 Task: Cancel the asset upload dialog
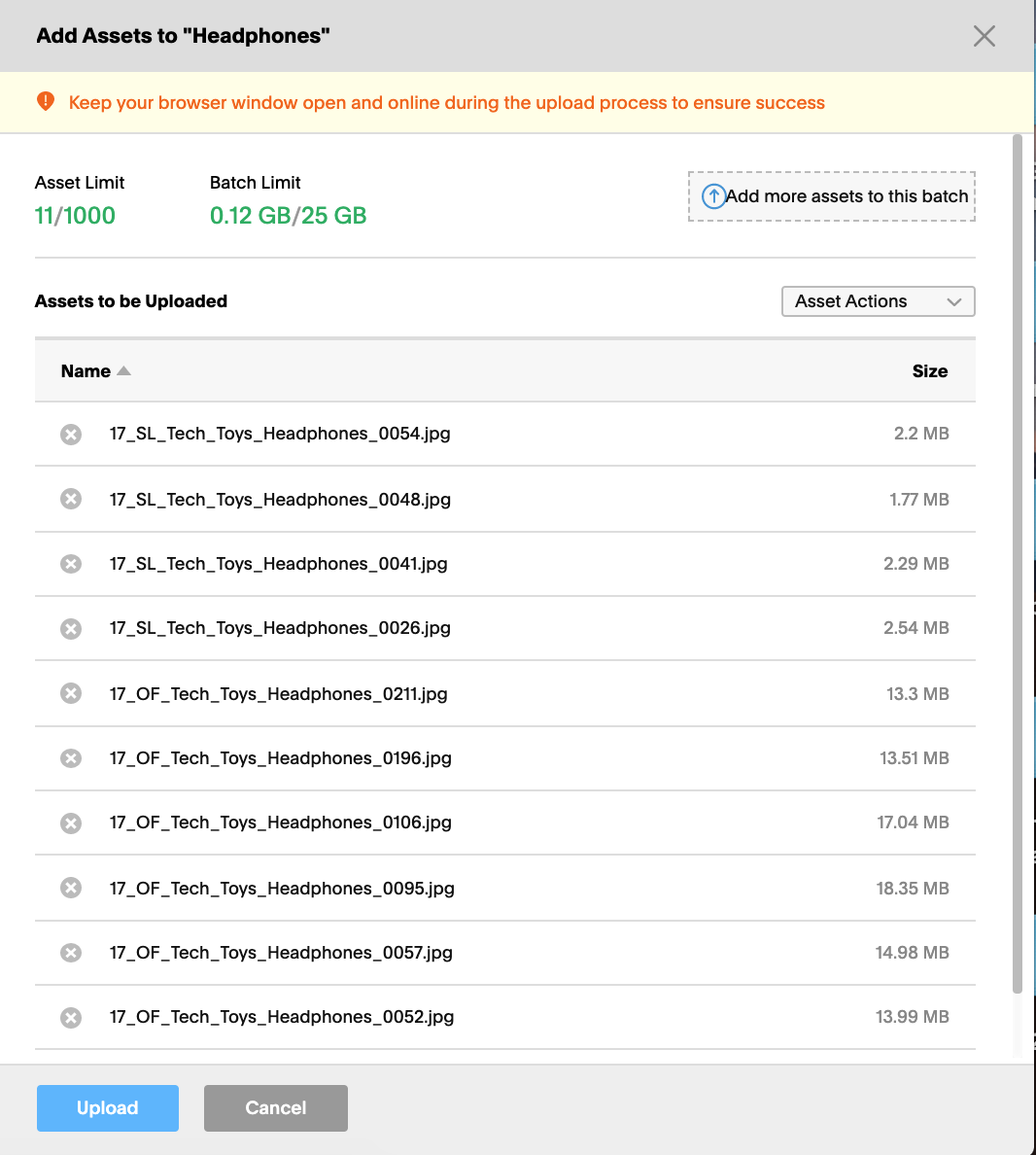pos(275,1108)
